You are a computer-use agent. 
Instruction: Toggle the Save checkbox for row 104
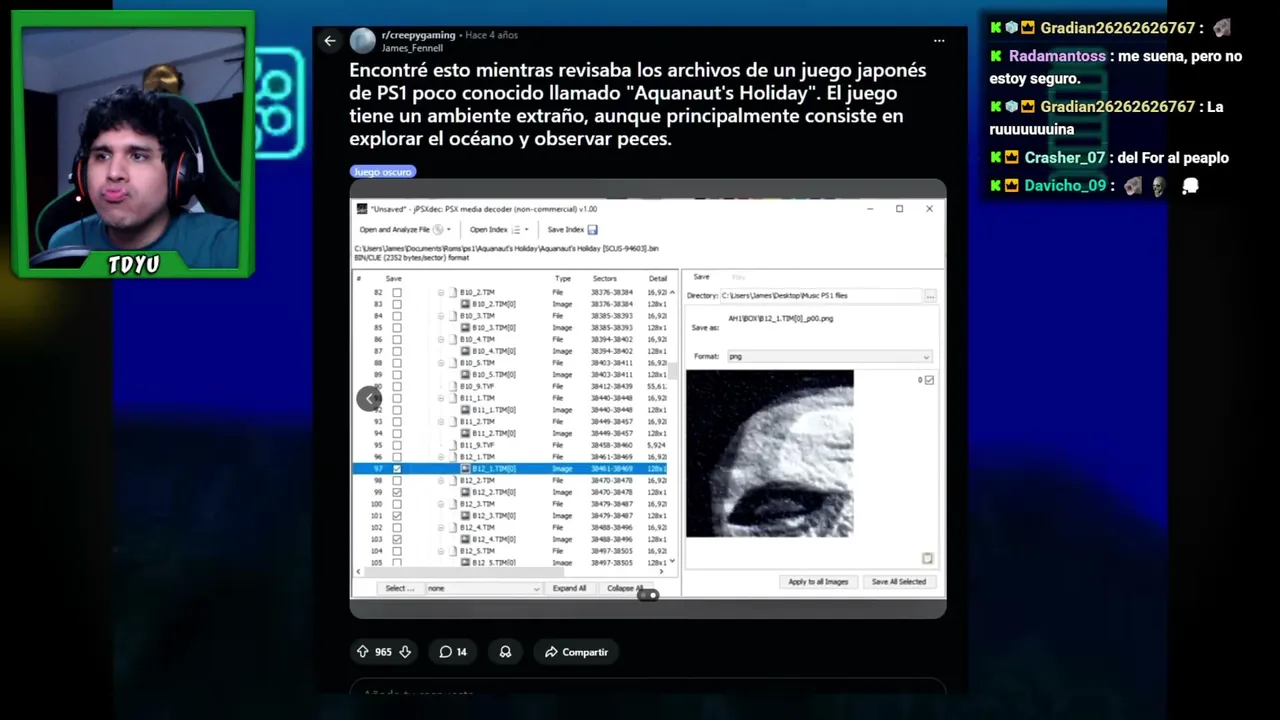[x=397, y=552]
